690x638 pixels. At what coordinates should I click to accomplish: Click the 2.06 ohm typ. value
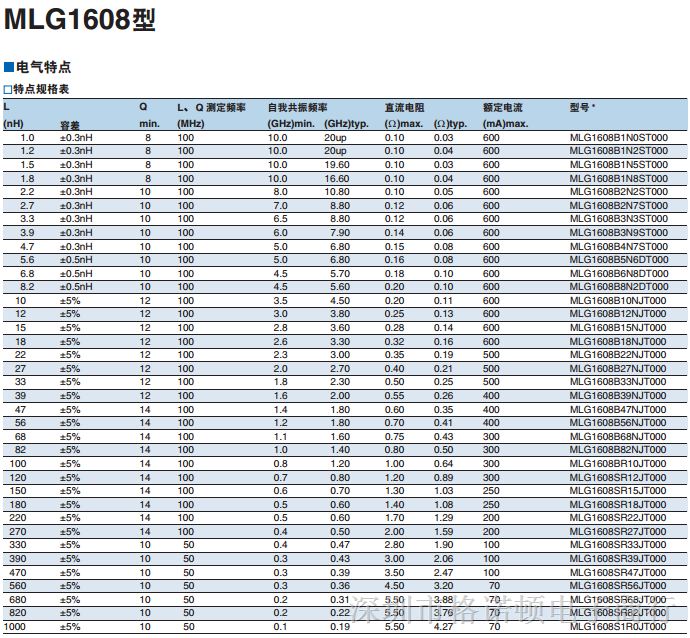[444, 559]
